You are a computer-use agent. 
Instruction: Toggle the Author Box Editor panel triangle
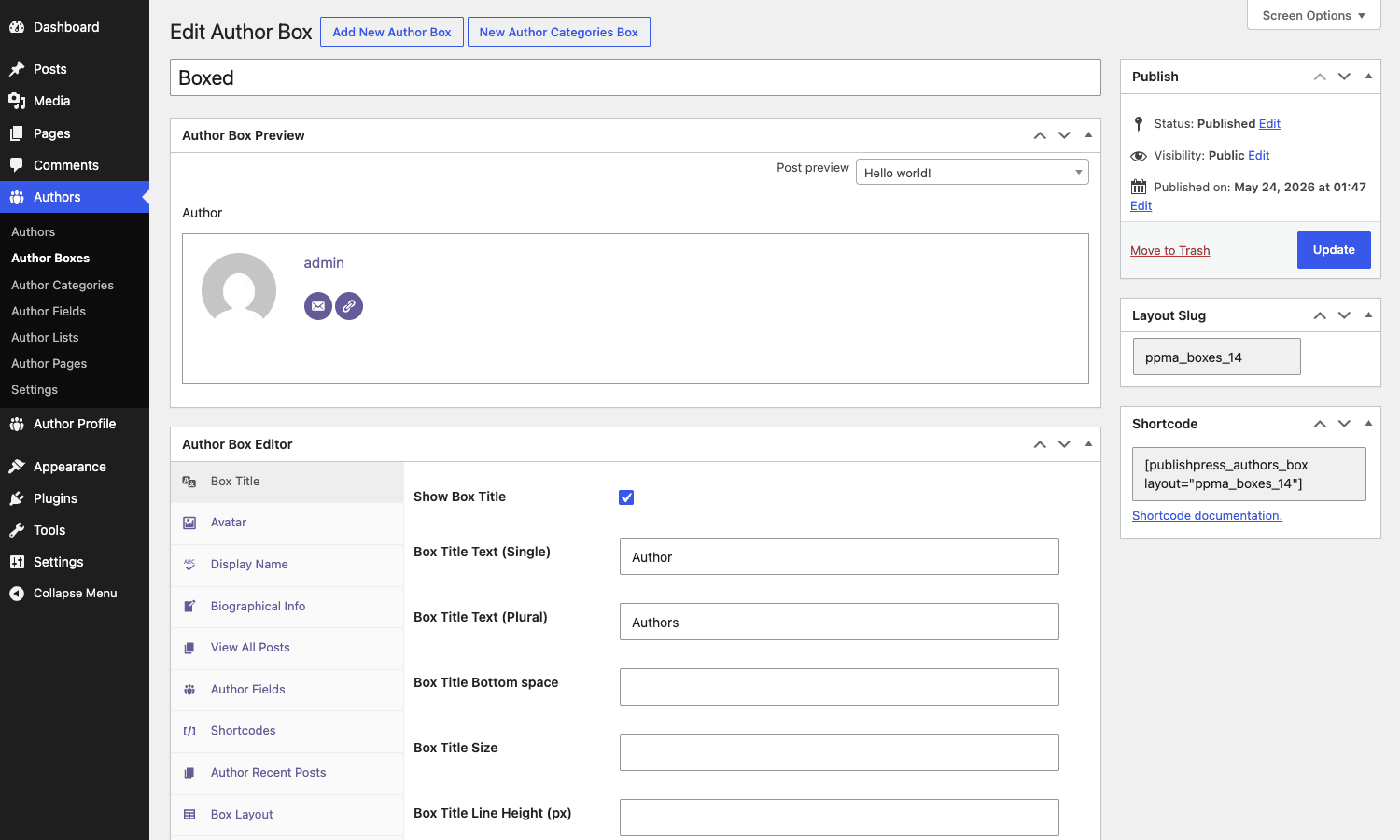[1088, 444]
